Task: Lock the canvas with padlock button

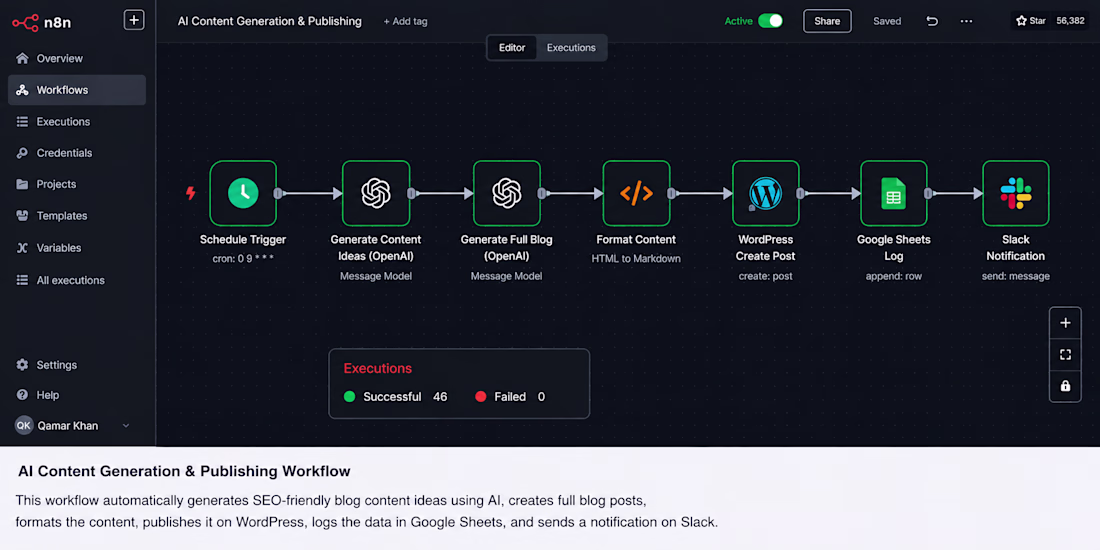Action: (1066, 386)
